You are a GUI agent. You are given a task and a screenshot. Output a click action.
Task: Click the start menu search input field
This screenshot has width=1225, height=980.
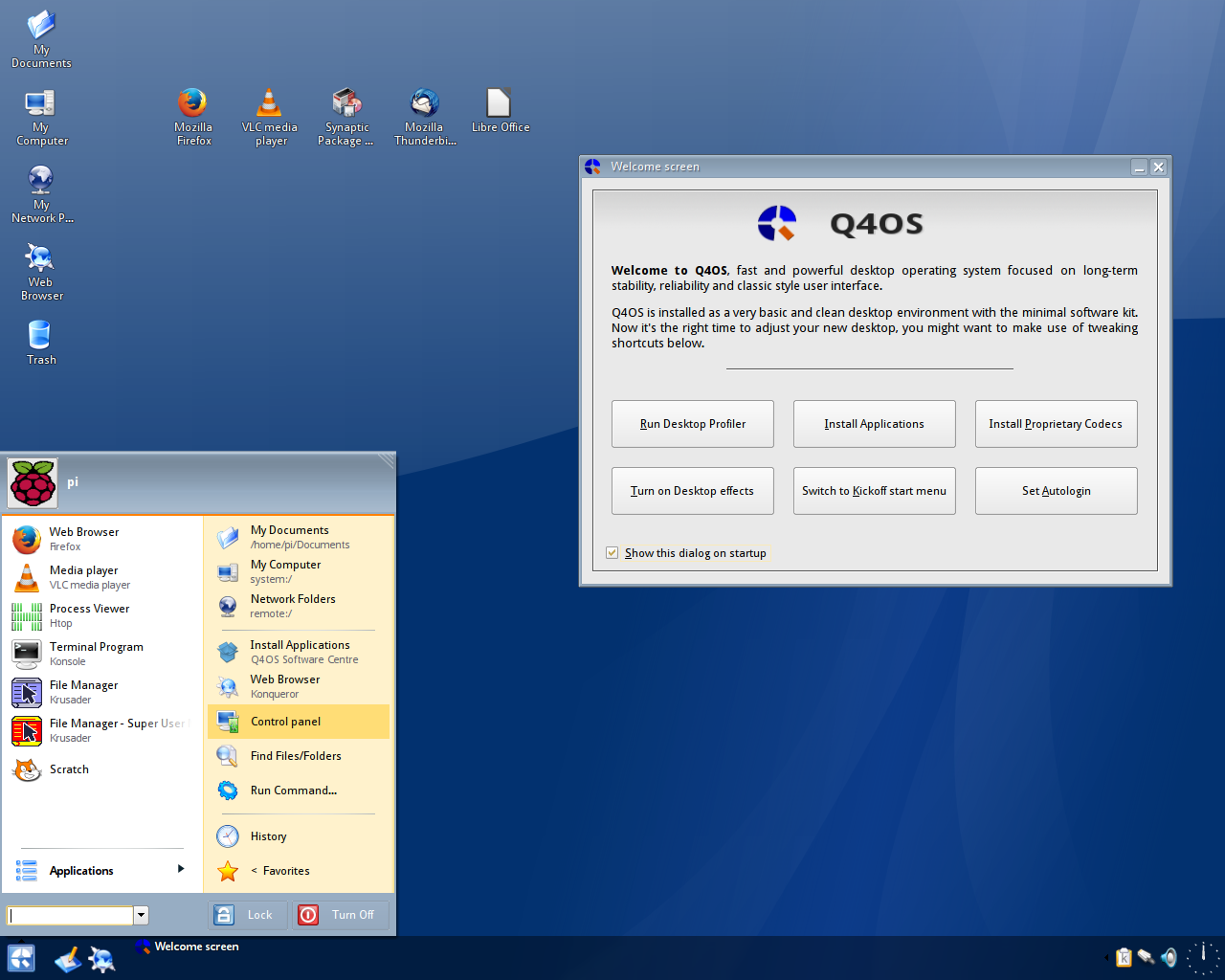click(70, 915)
